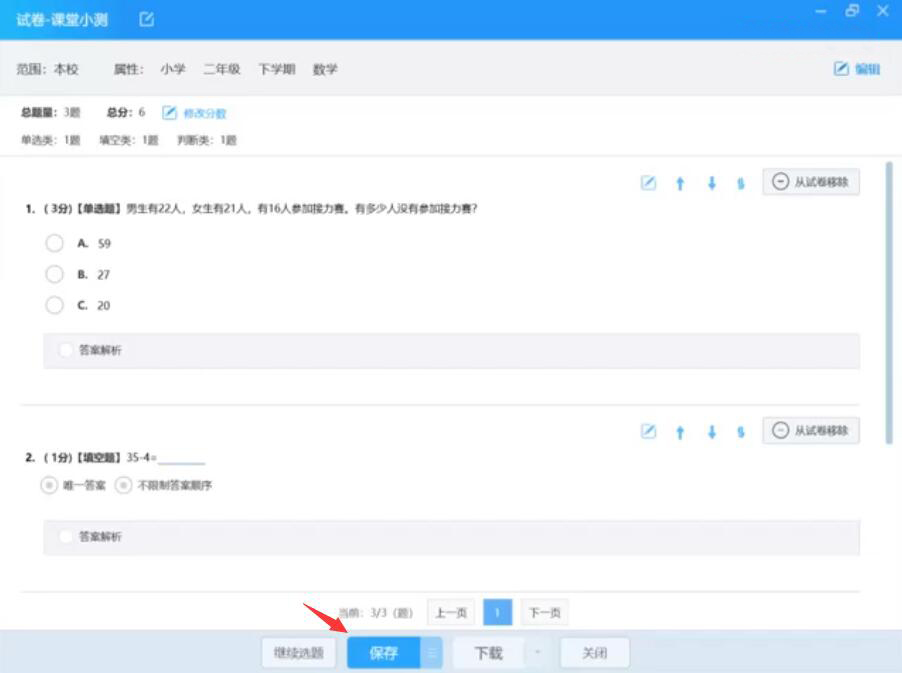Image resolution: width=902 pixels, height=673 pixels.
Task: Click page number 1 in the pagination
Action: click(x=498, y=613)
